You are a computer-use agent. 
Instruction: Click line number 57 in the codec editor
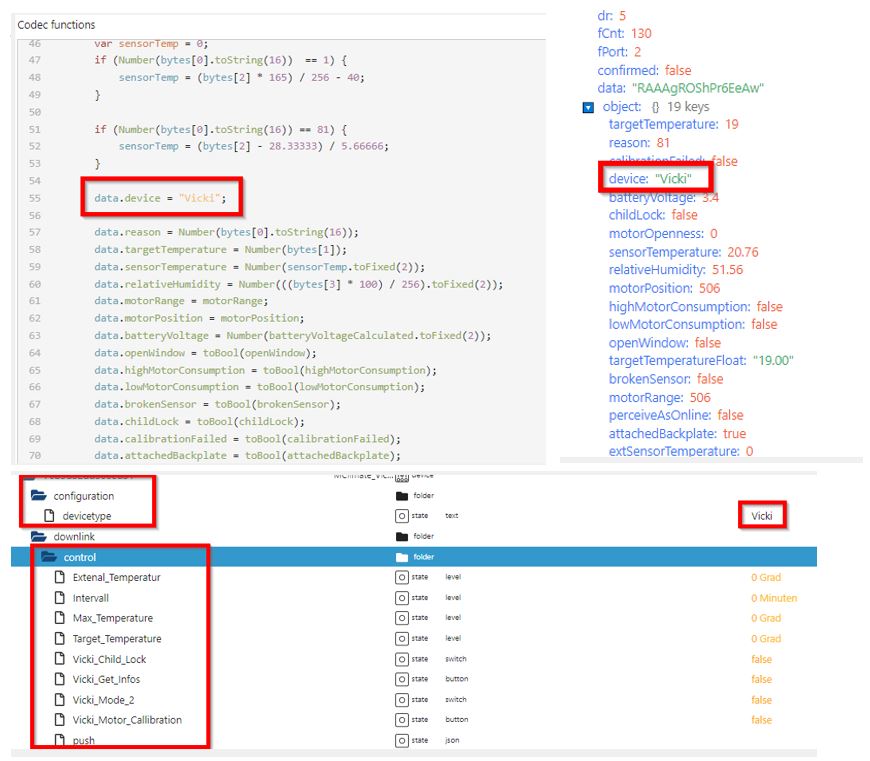34,232
